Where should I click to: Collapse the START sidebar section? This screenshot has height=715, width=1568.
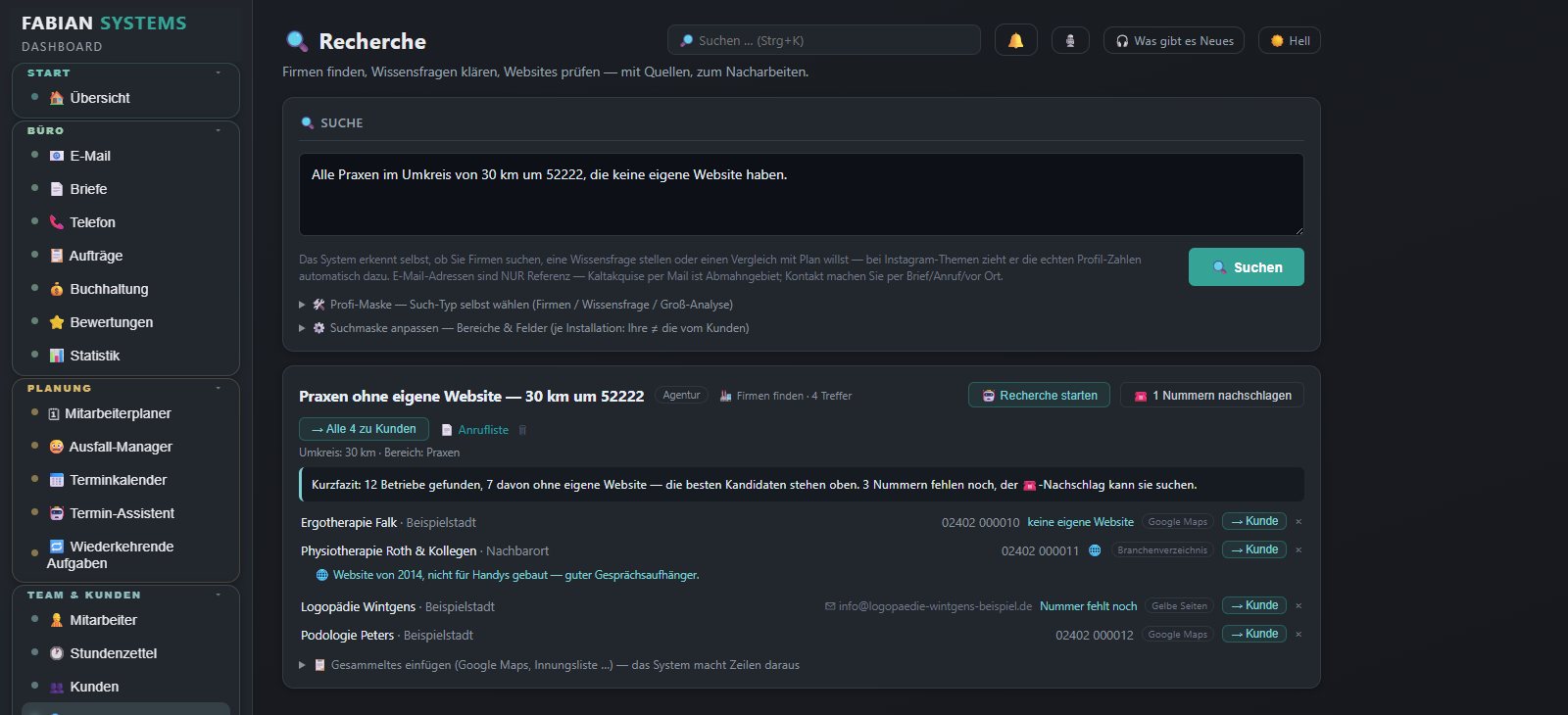[218, 72]
